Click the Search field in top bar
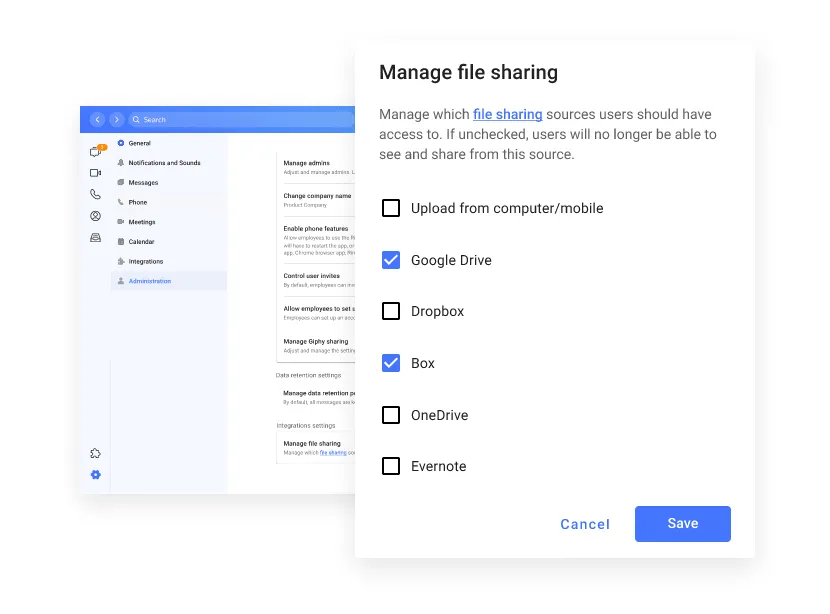The height and width of the screenshot is (614, 830). [240, 120]
